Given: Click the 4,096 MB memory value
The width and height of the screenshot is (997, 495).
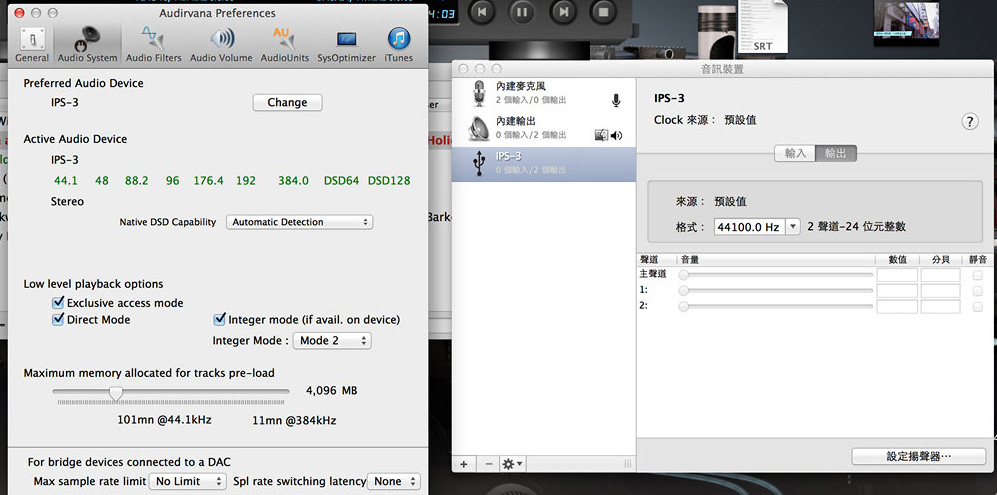Looking at the screenshot, I should 331,391.
